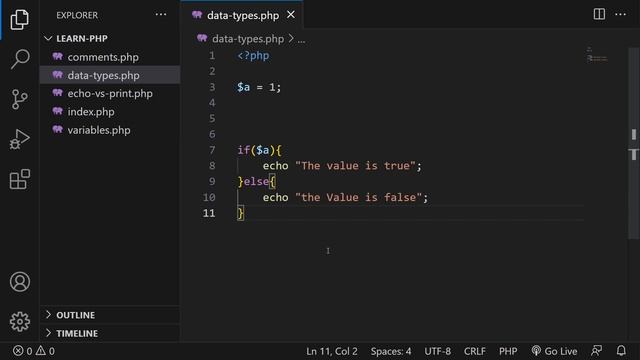Start Go Live server
This screenshot has width=640, height=360.
click(x=554, y=351)
